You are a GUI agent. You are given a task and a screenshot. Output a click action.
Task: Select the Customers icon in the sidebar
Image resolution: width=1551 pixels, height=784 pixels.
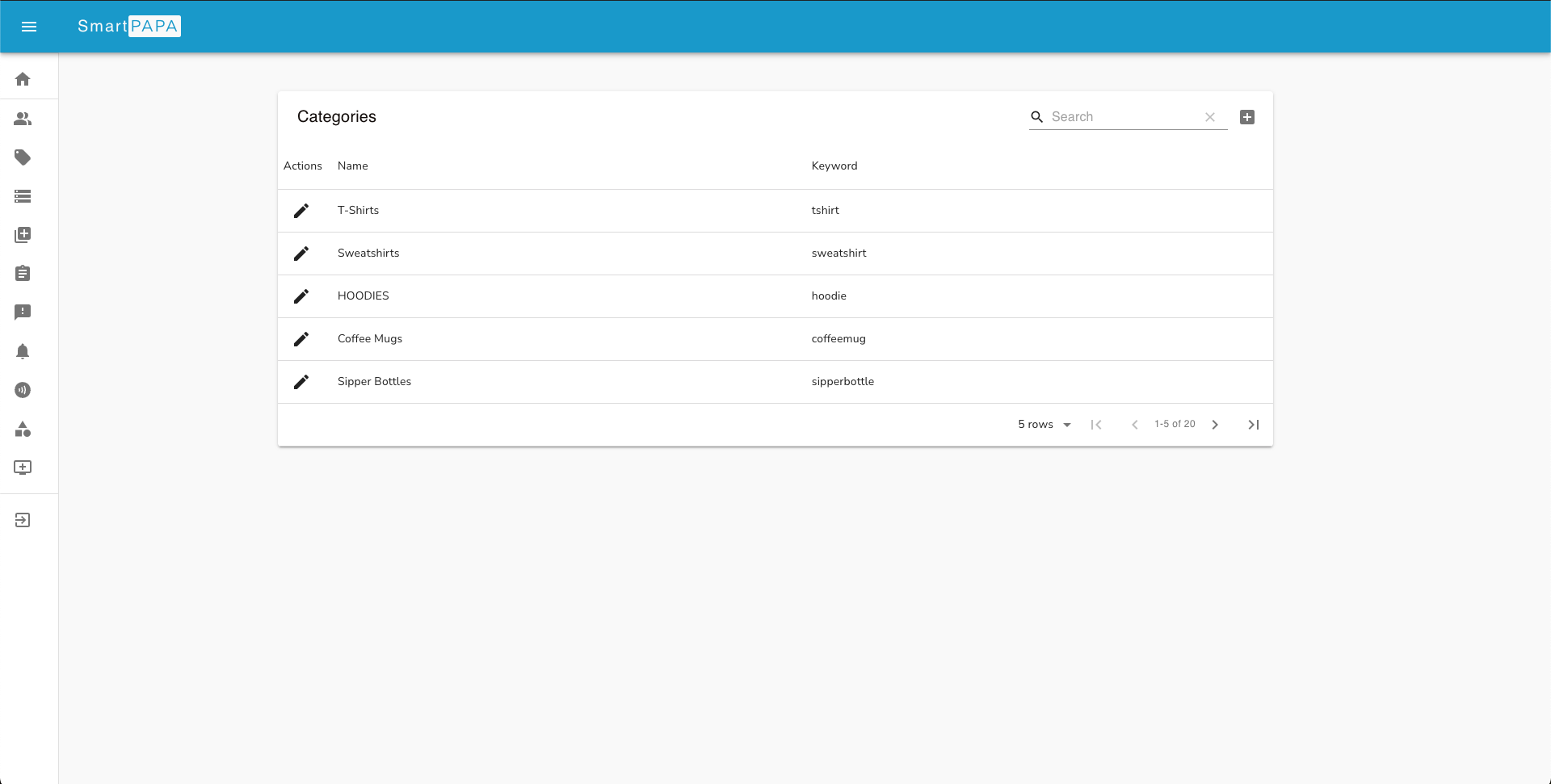tap(23, 119)
